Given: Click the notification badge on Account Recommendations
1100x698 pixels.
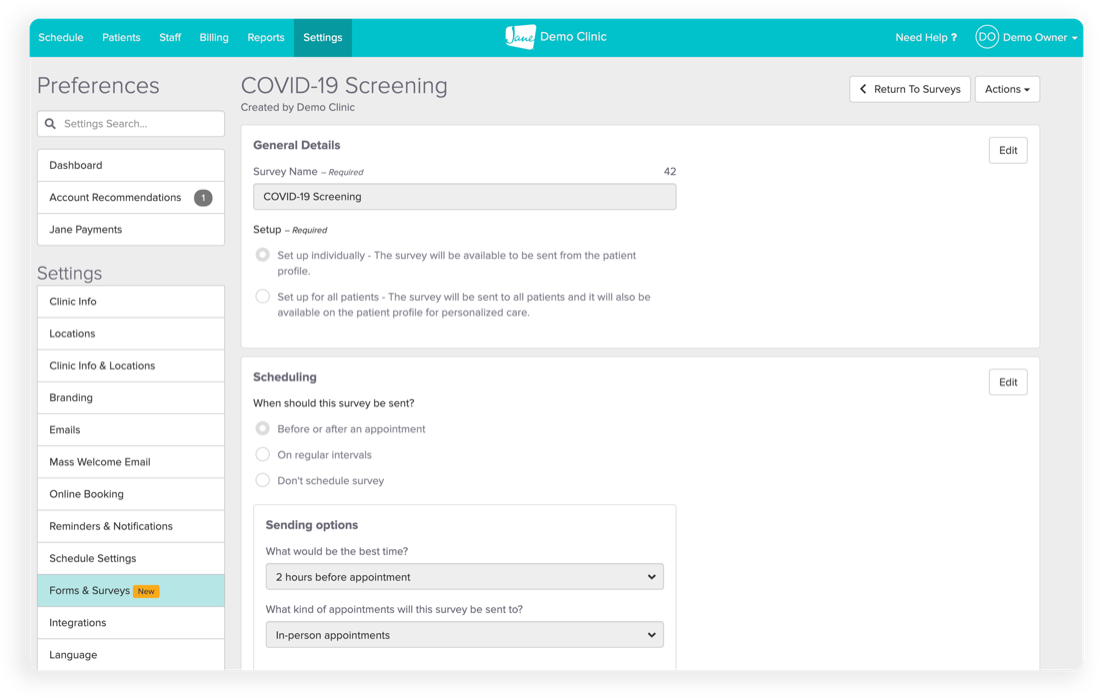Looking at the screenshot, I should [x=205, y=197].
